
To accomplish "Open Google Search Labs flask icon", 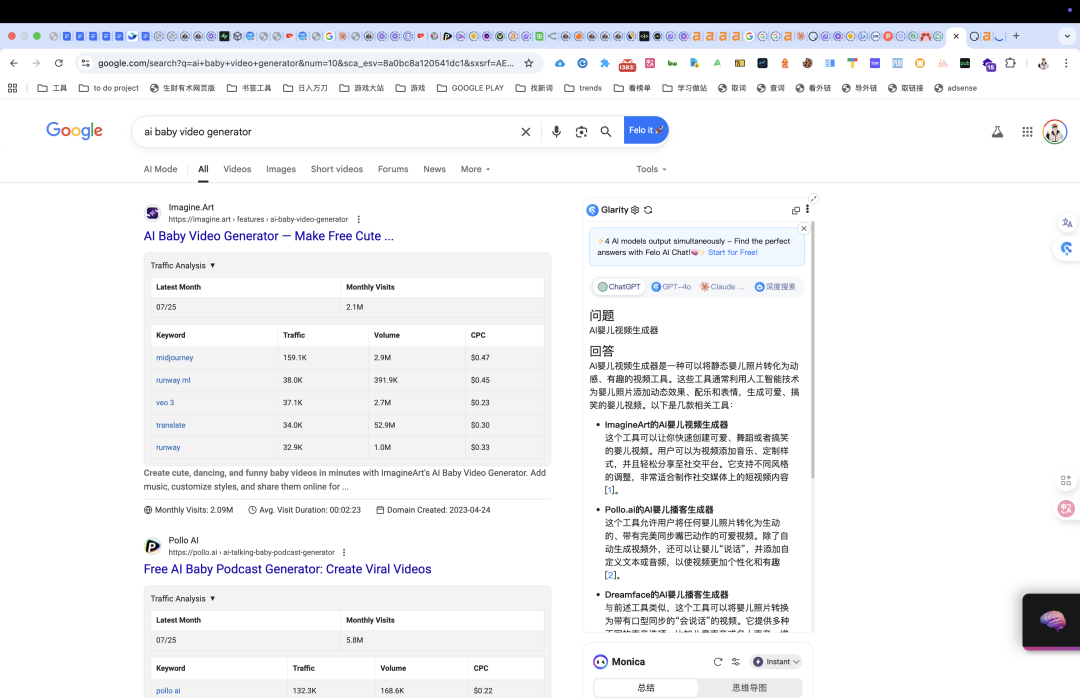I will point(997,132).
